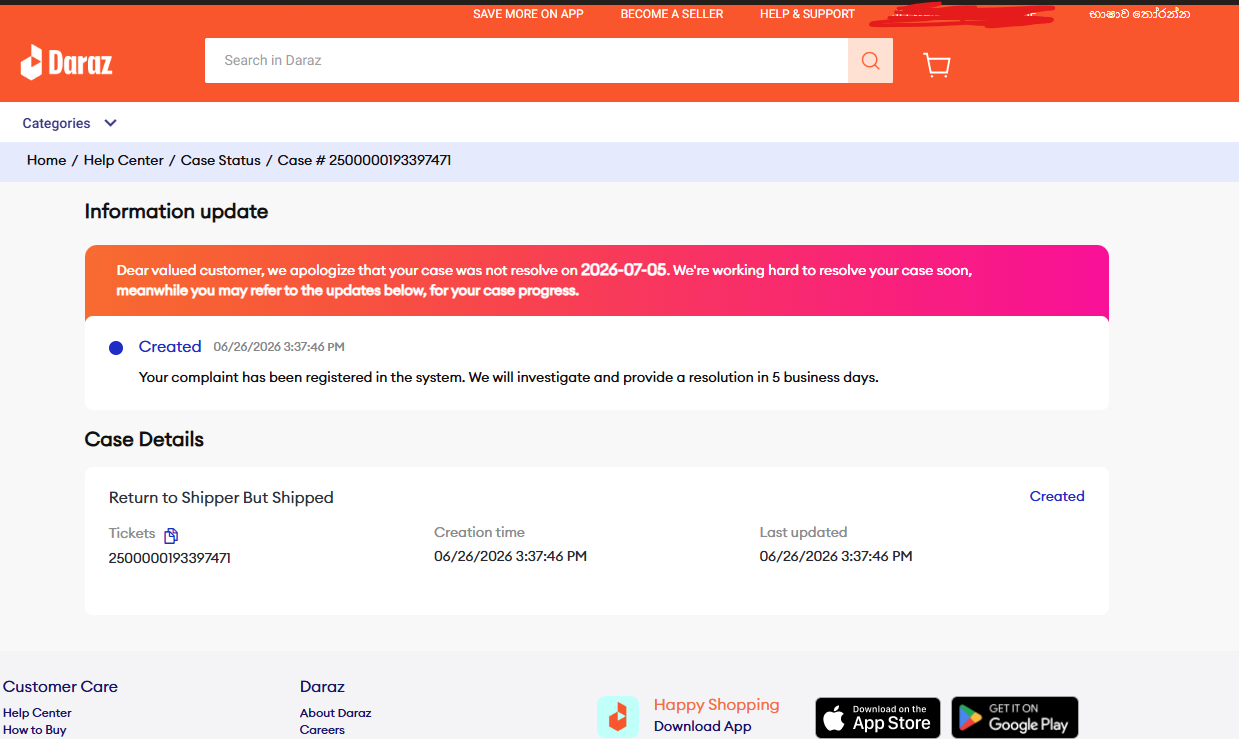
Task: Open the Categories menu label
Action: coord(57,123)
